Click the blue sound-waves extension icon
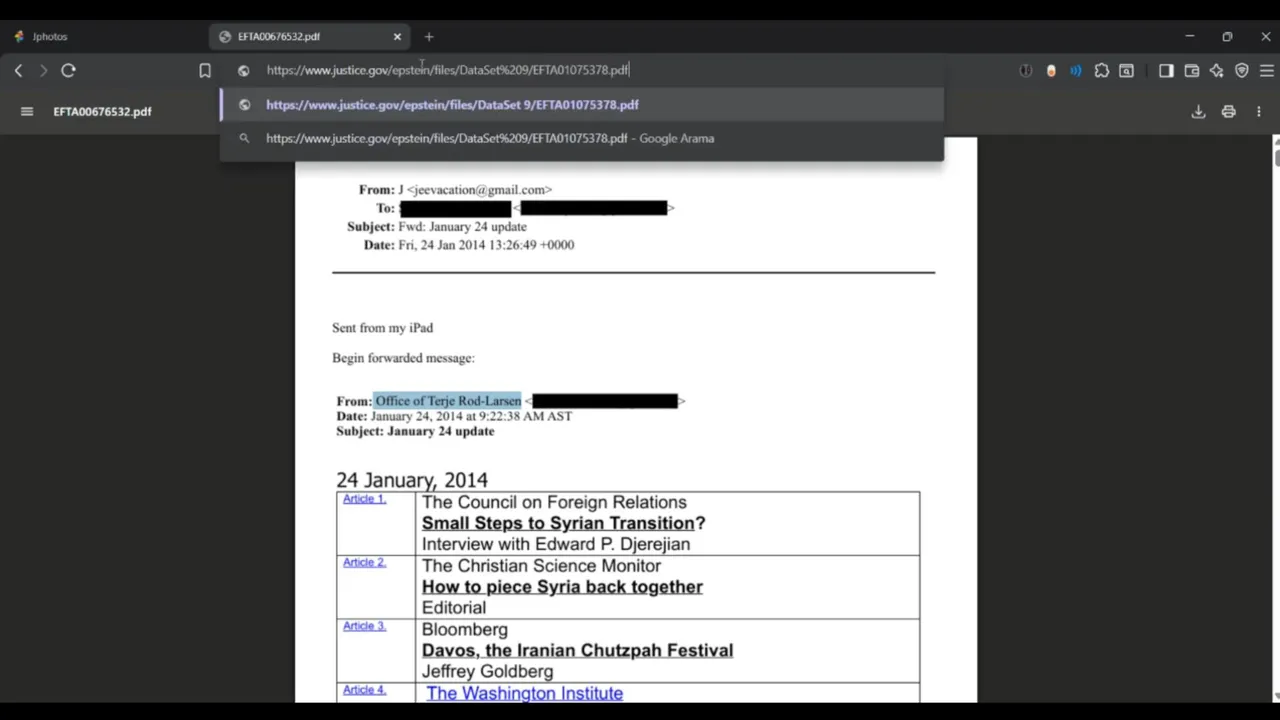Image resolution: width=1280 pixels, height=720 pixels. pos(1075,70)
